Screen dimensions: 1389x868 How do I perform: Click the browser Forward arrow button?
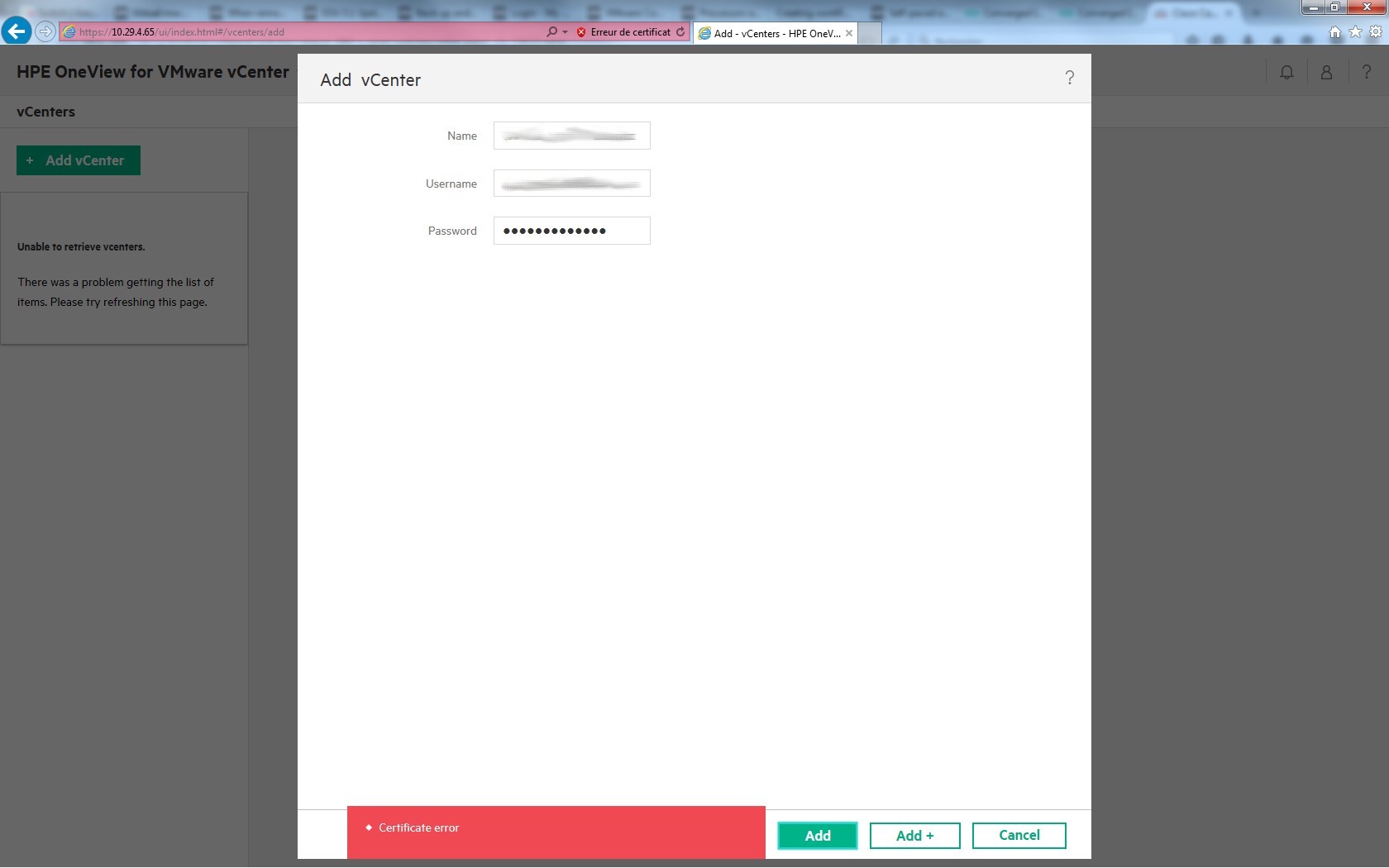click(x=45, y=32)
